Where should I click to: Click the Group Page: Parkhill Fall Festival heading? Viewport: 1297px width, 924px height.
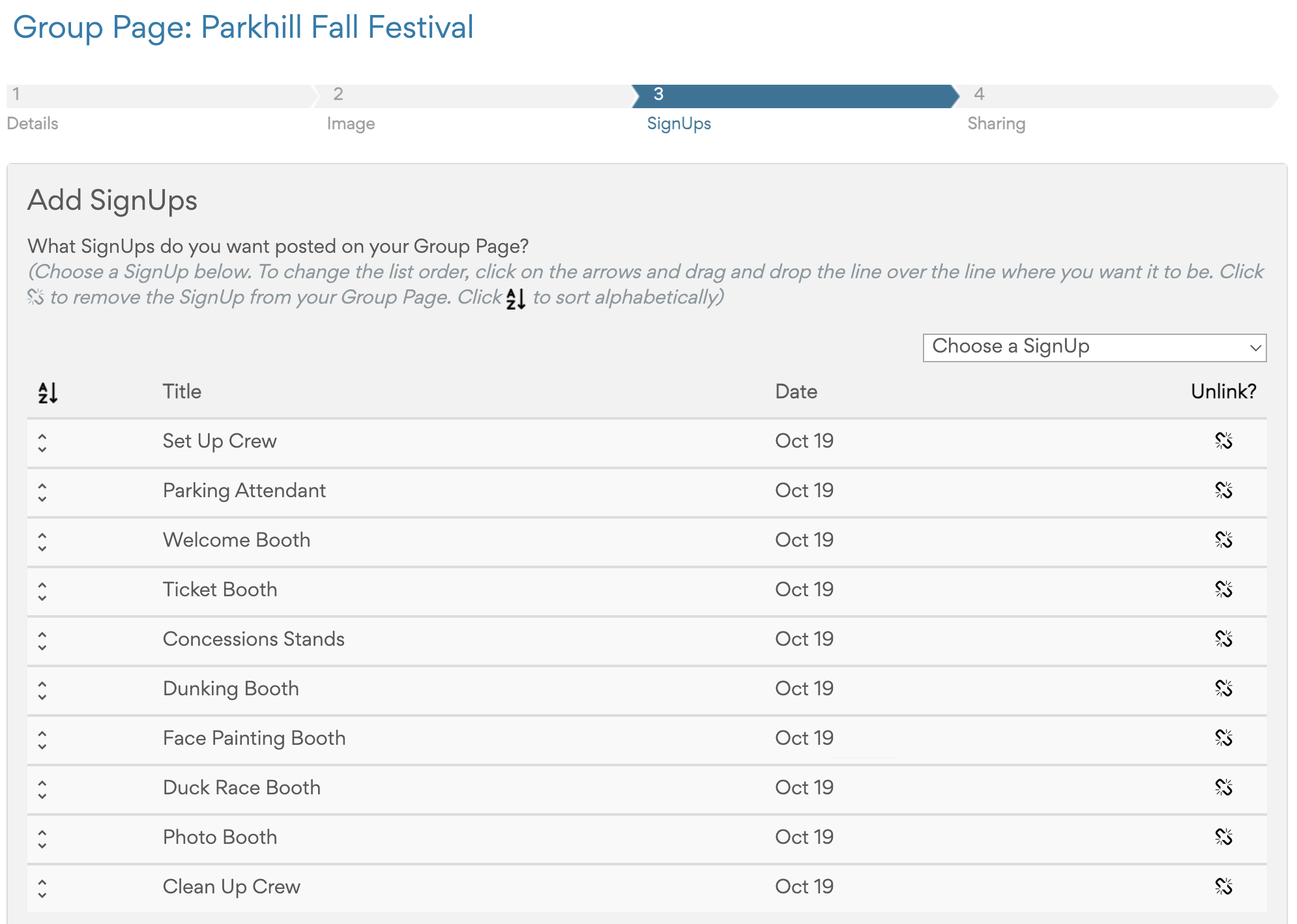[x=243, y=28]
